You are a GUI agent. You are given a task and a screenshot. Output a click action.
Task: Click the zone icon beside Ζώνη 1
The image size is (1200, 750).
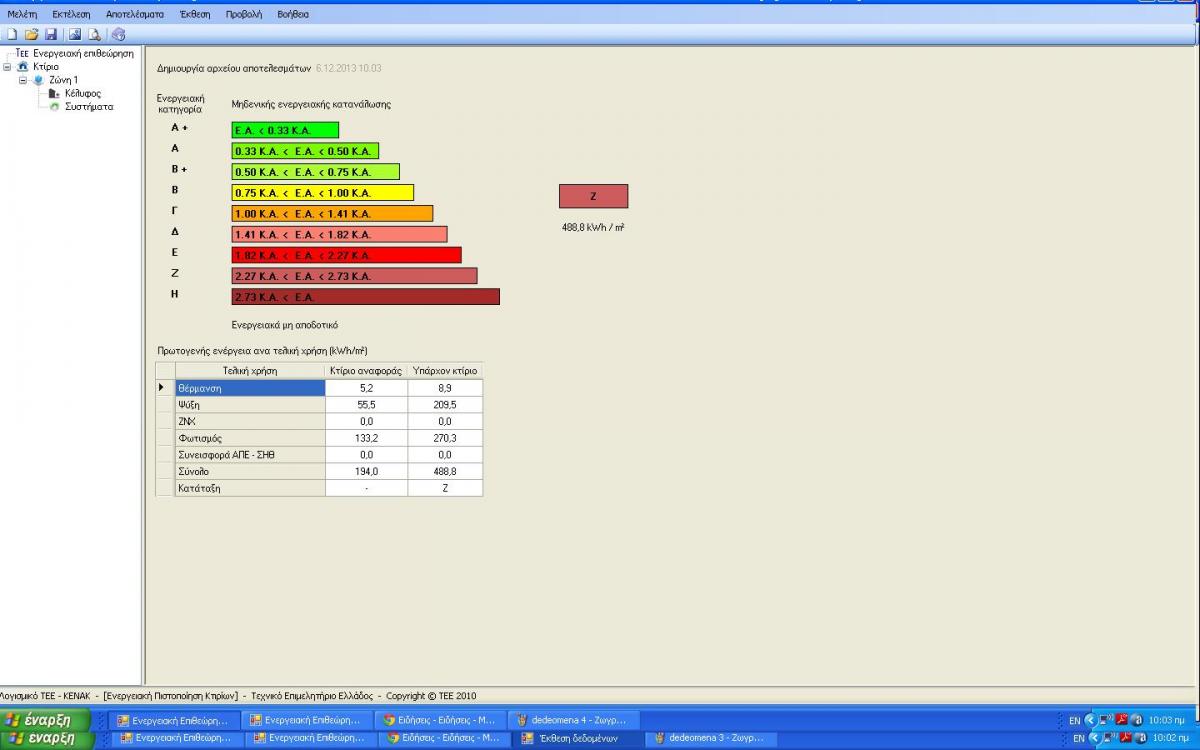point(39,80)
